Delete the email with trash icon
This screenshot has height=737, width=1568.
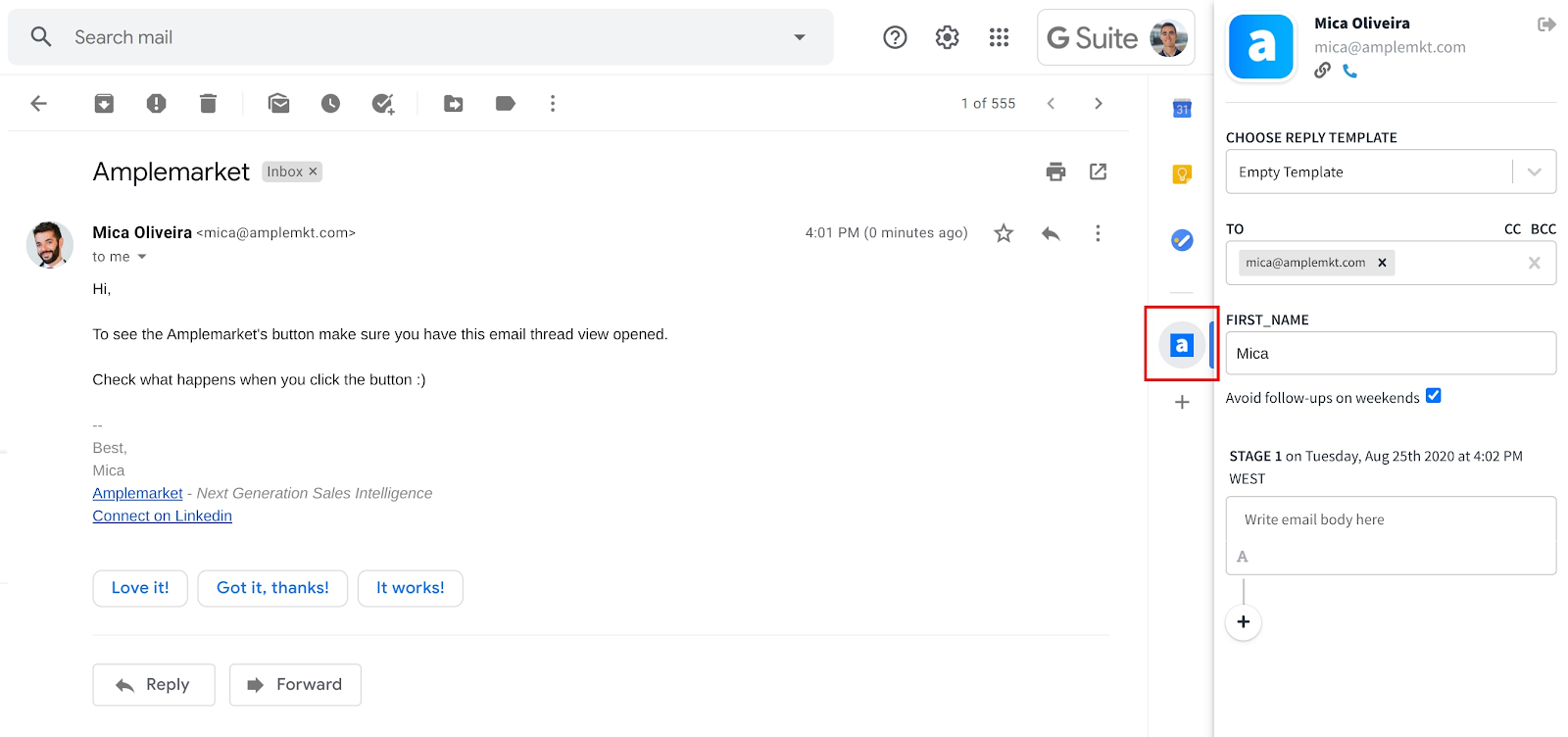coord(208,103)
